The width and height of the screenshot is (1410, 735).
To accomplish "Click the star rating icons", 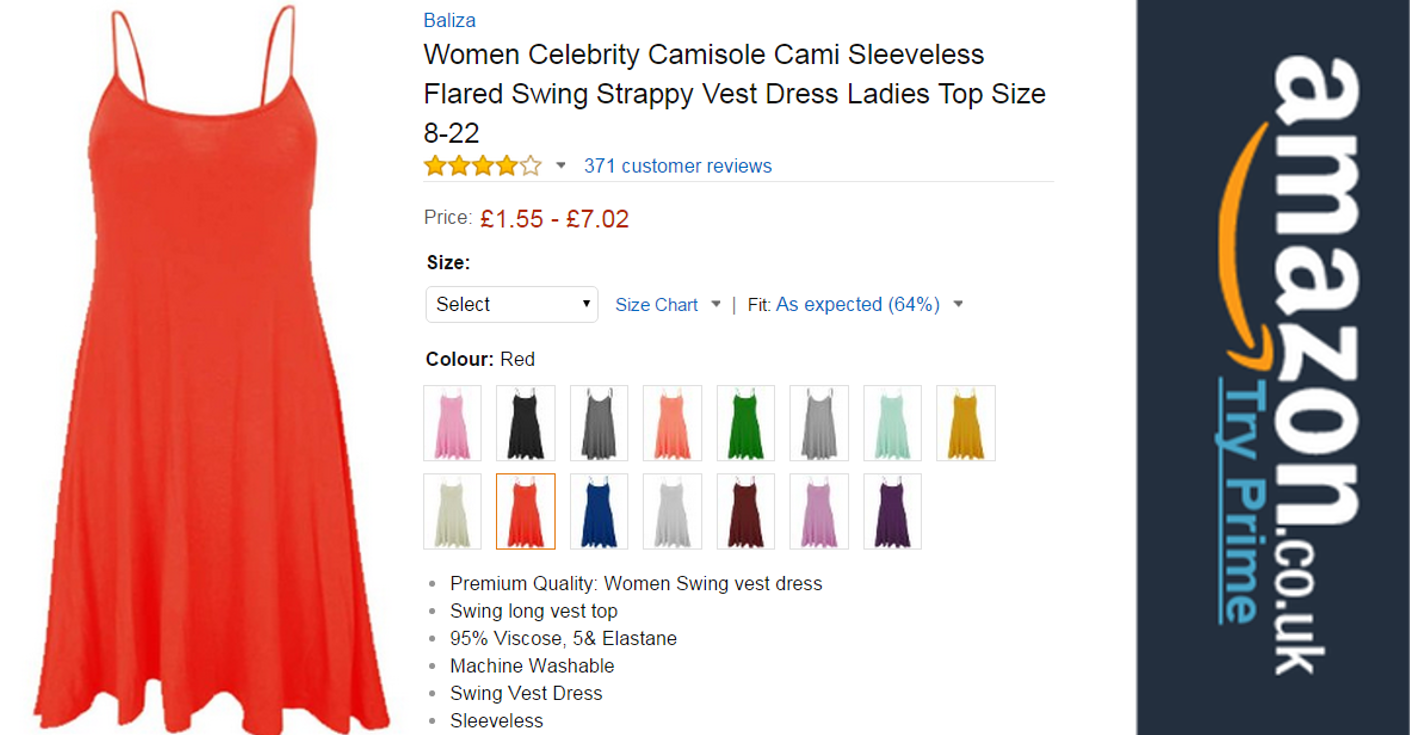I will click(x=482, y=166).
